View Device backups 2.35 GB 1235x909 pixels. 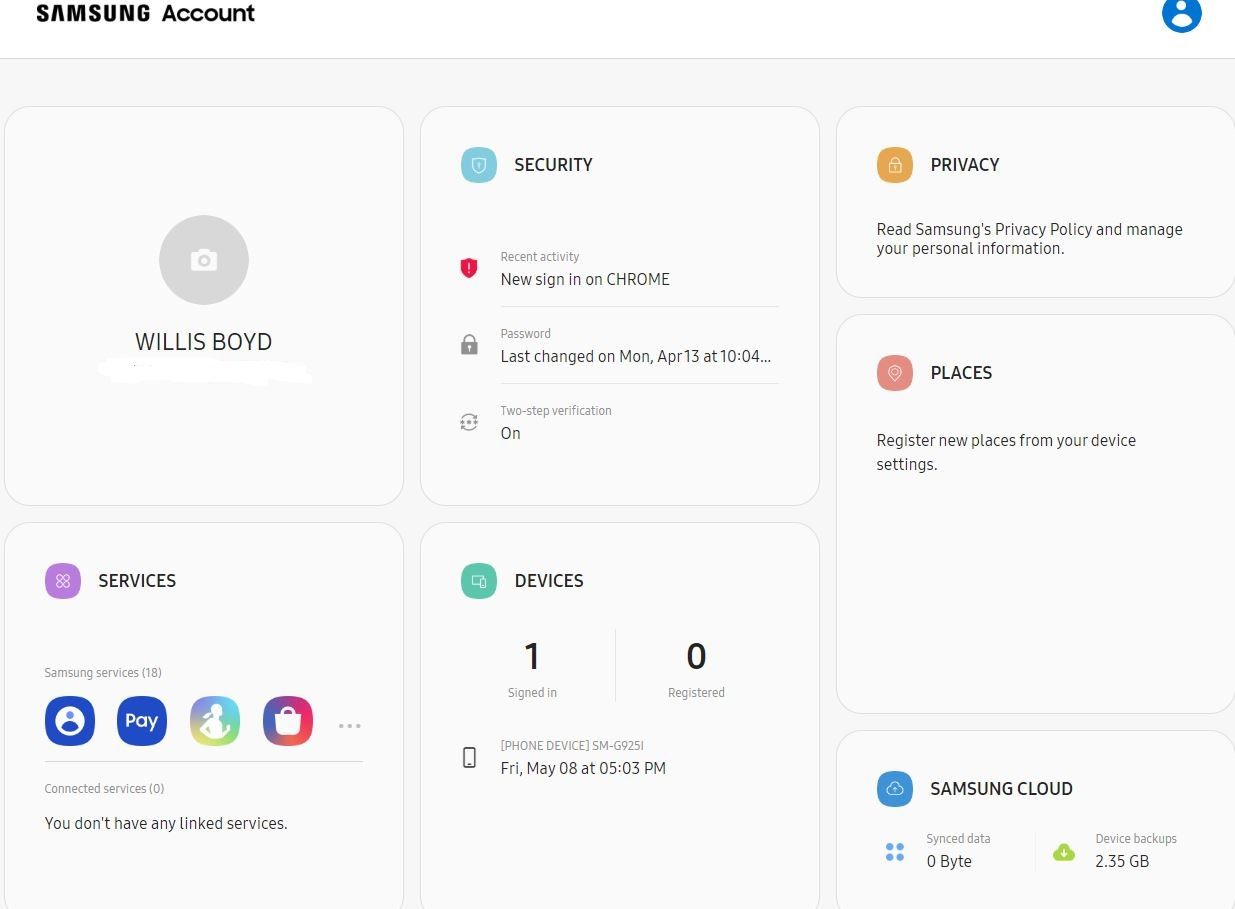pyautogui.click(x=1121, y=851)
